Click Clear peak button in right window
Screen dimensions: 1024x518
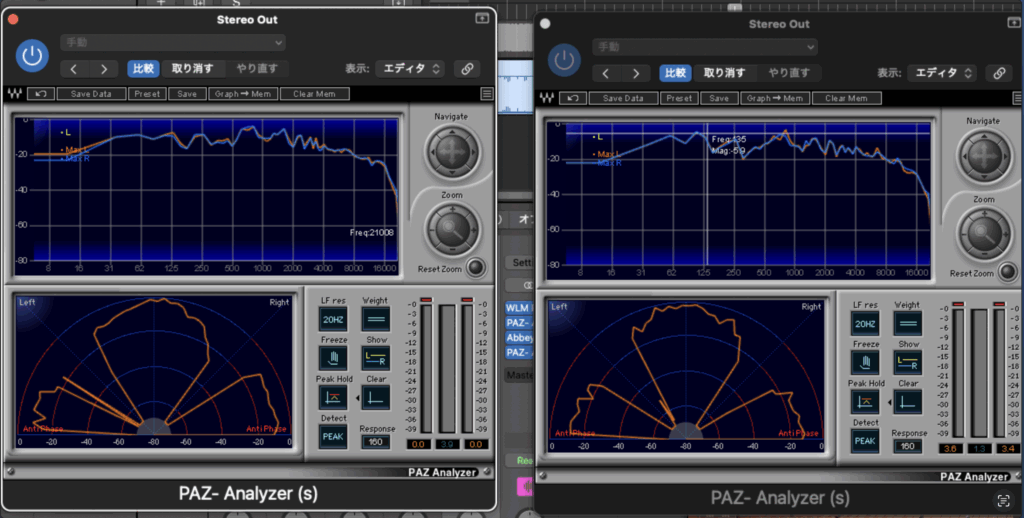(908, 402)
